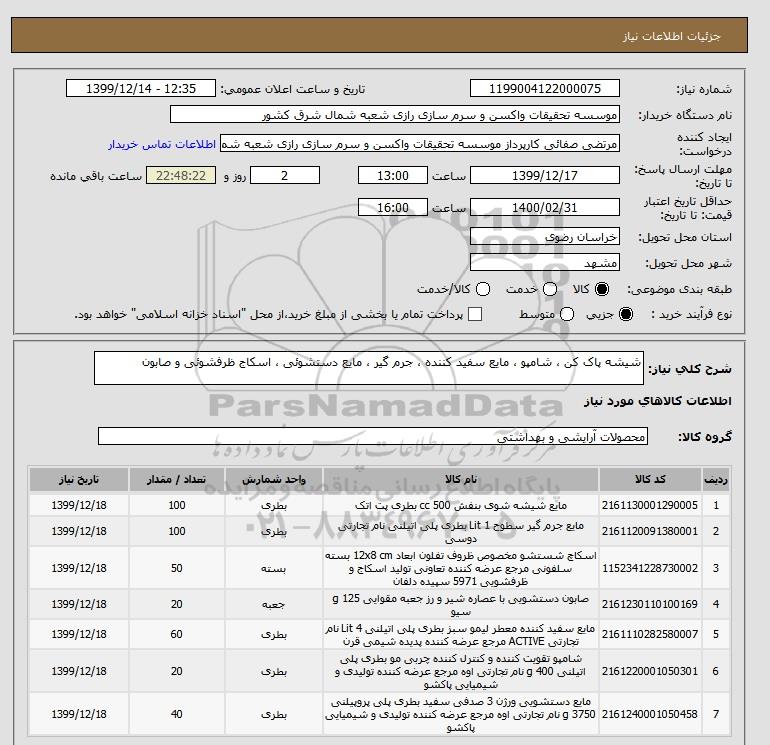
Task: Click the delivery city field مشهد
Action: tap(545, 263)
